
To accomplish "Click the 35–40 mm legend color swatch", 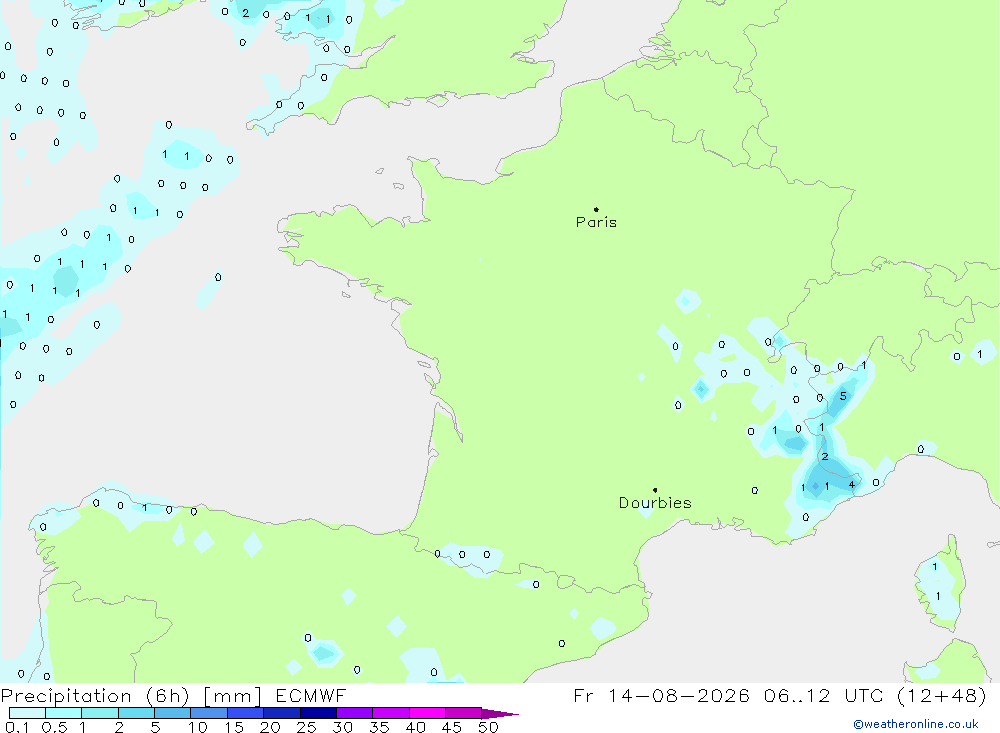I will tap(391, 713).
